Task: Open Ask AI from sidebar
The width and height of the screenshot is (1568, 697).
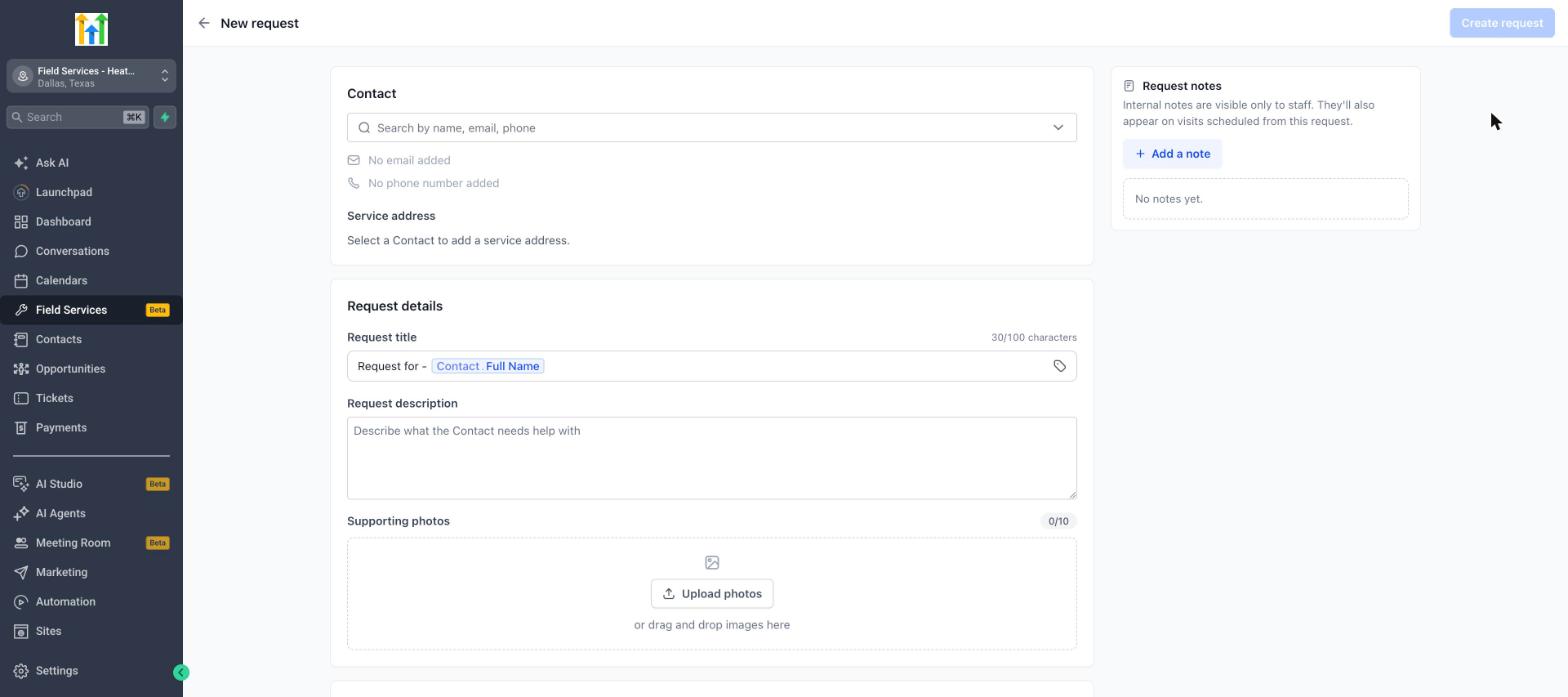Action: [x=91, y=163]
